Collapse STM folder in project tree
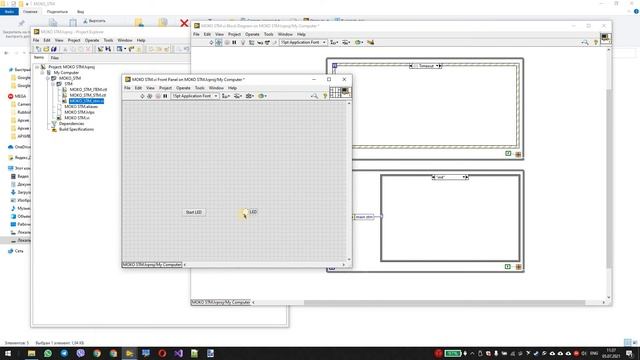Screen dimensions: 640x360 pos(53,84)
